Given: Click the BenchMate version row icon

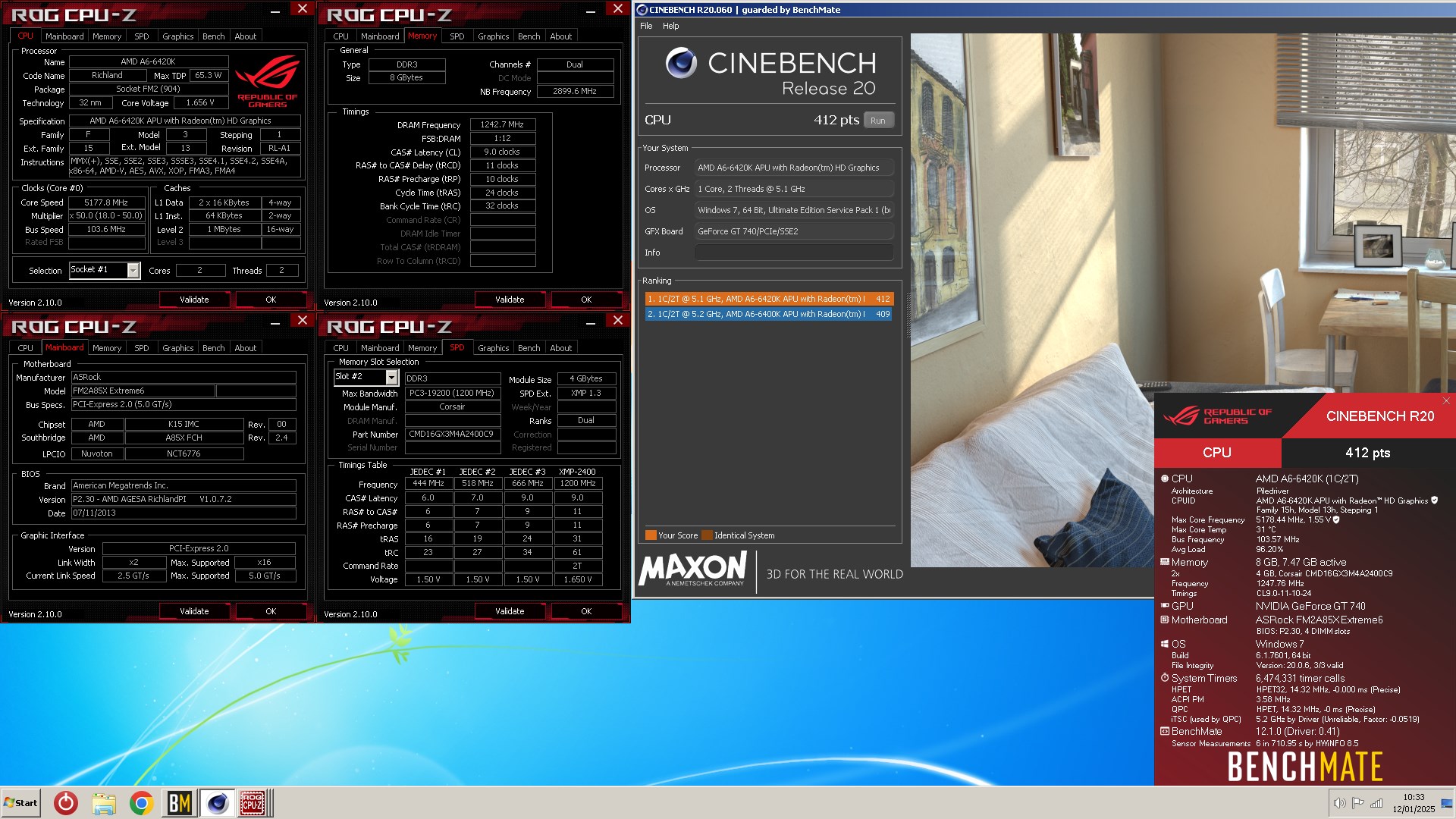Looking at the screenshot, I should (1165, 731).
